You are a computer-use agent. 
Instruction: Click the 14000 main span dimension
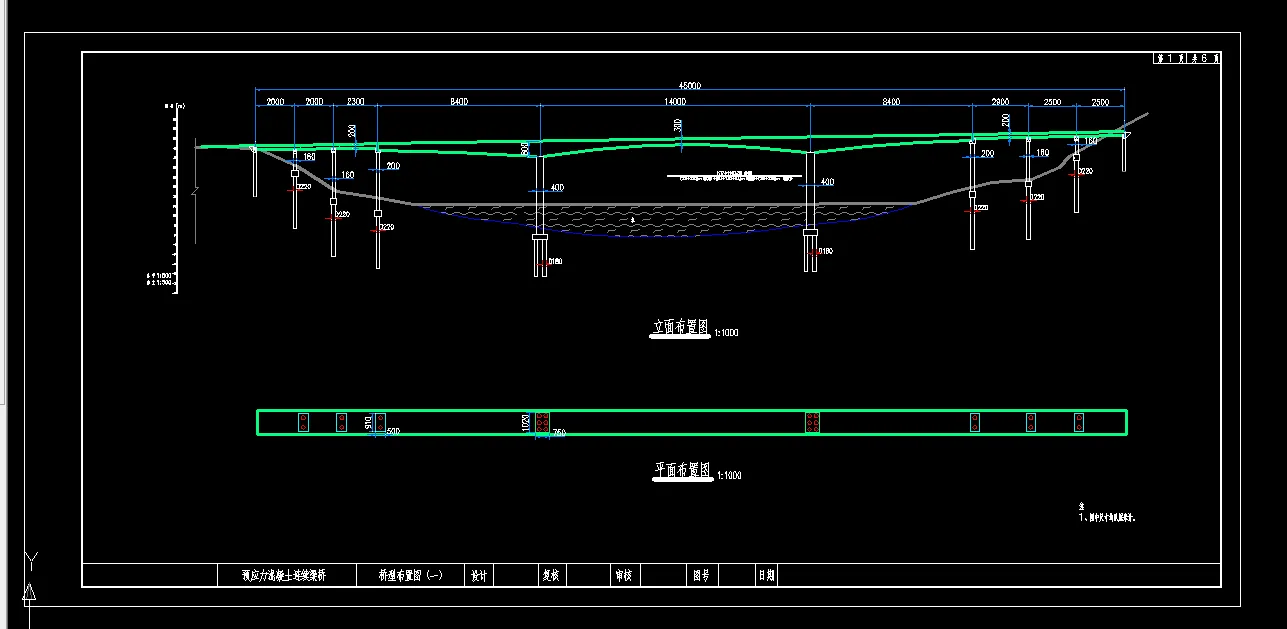675,102
